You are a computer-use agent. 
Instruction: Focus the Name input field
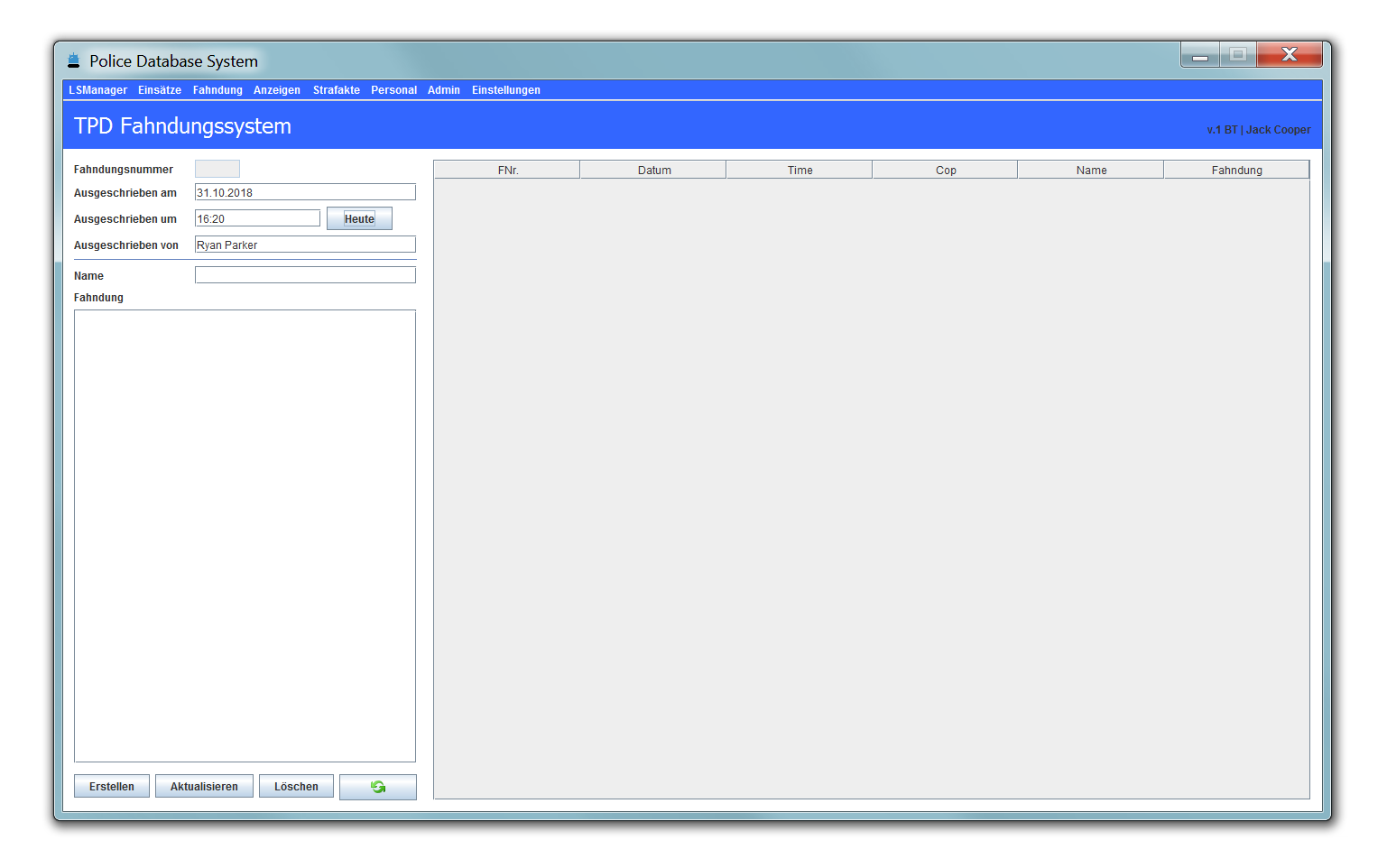(305, 275)
